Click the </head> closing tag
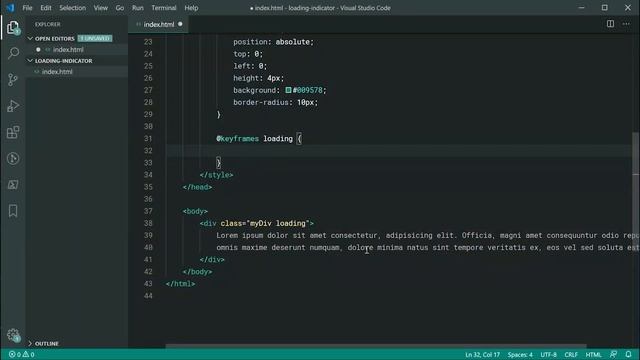The height and width of the screenshot is (360, 640). click(197, 187)
